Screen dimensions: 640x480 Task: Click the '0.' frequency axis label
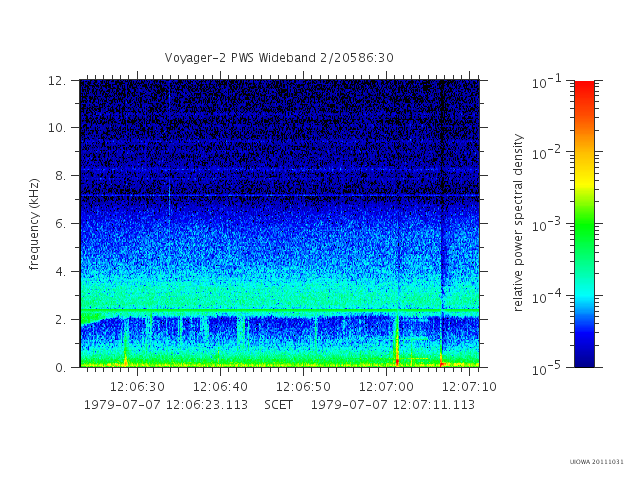coord(60,367)
